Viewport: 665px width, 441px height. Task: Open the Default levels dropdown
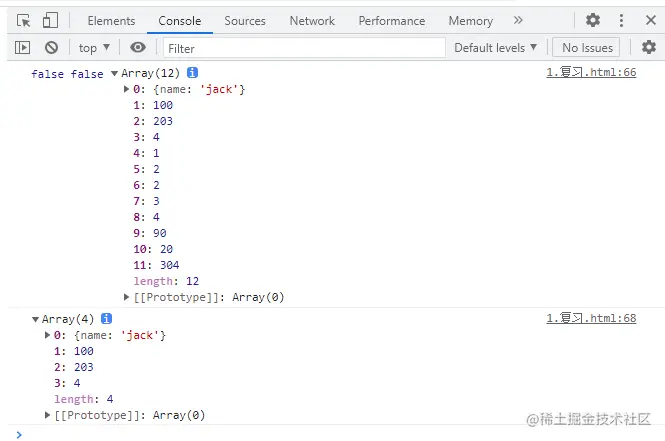pos(495,48)
